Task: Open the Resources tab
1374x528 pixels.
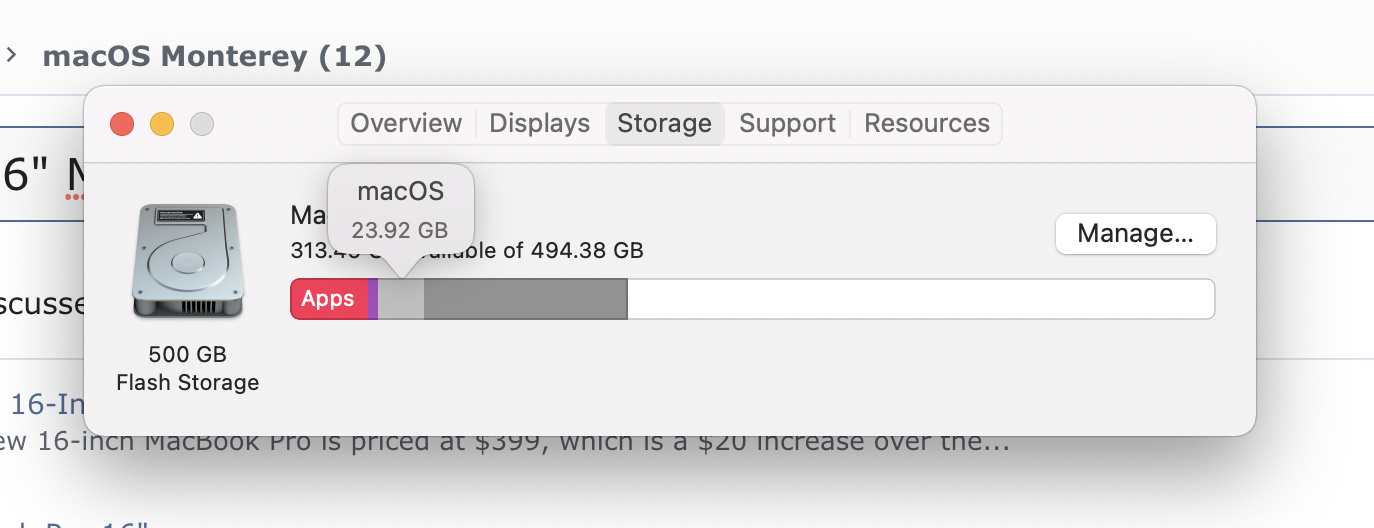Action: [926, 124]
